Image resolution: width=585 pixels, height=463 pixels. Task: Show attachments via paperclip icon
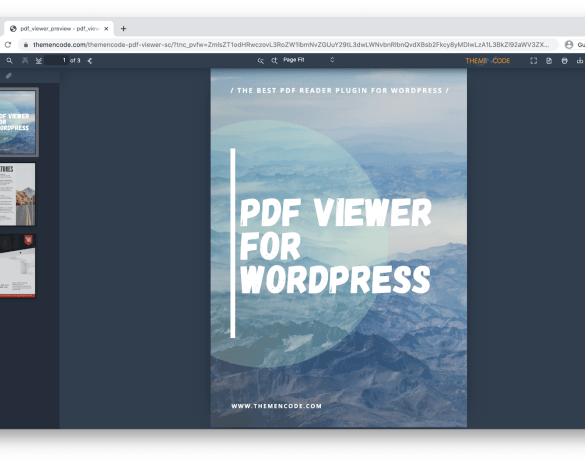[9, 76]
